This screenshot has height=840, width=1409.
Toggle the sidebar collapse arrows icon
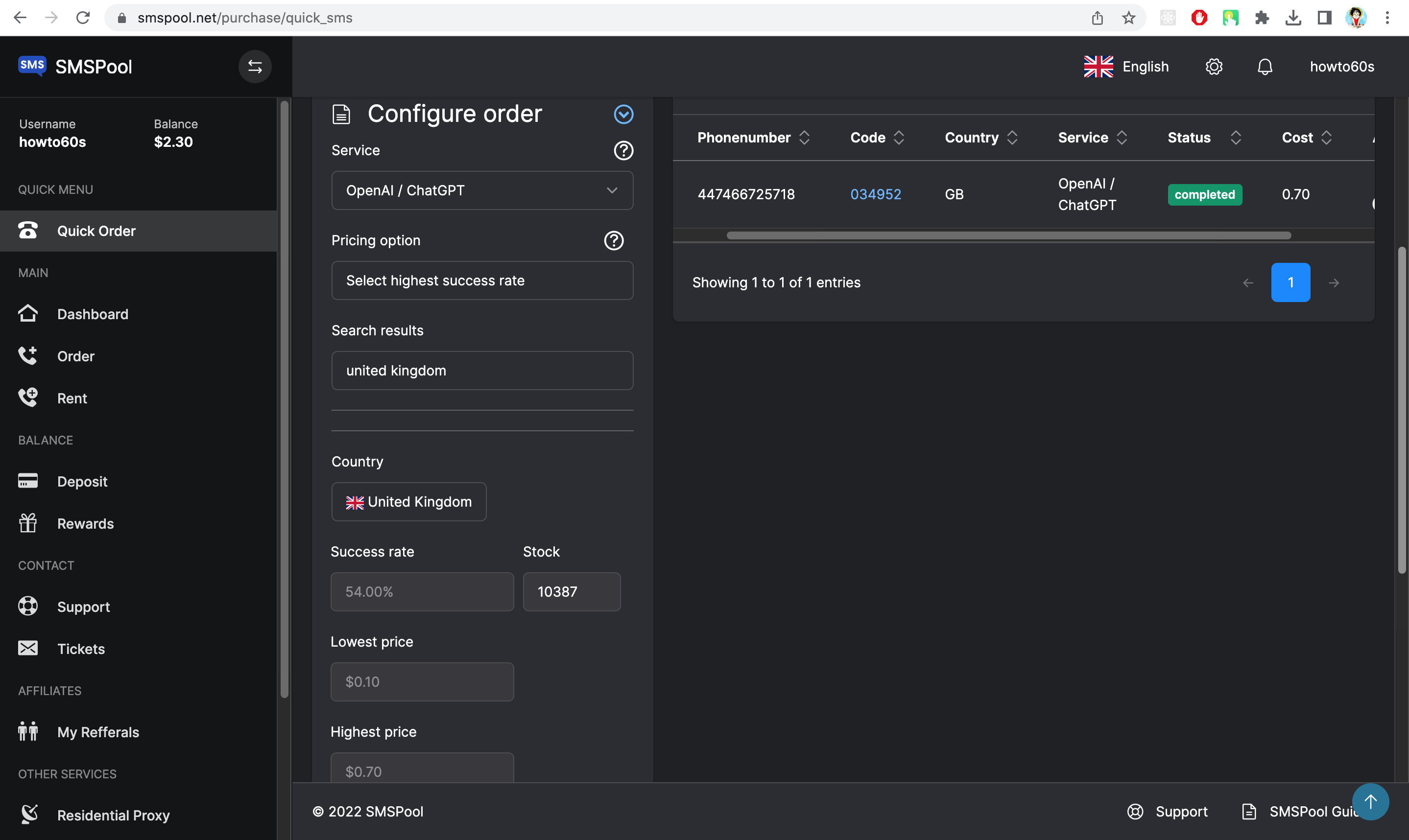click(x=255, y=67)
